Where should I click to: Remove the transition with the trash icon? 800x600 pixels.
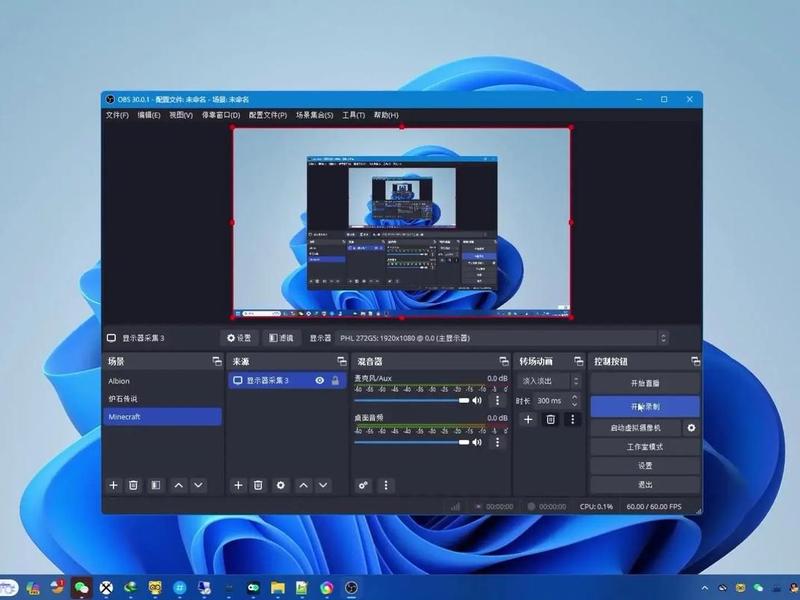pyautogui.click(x=551, y=419)
